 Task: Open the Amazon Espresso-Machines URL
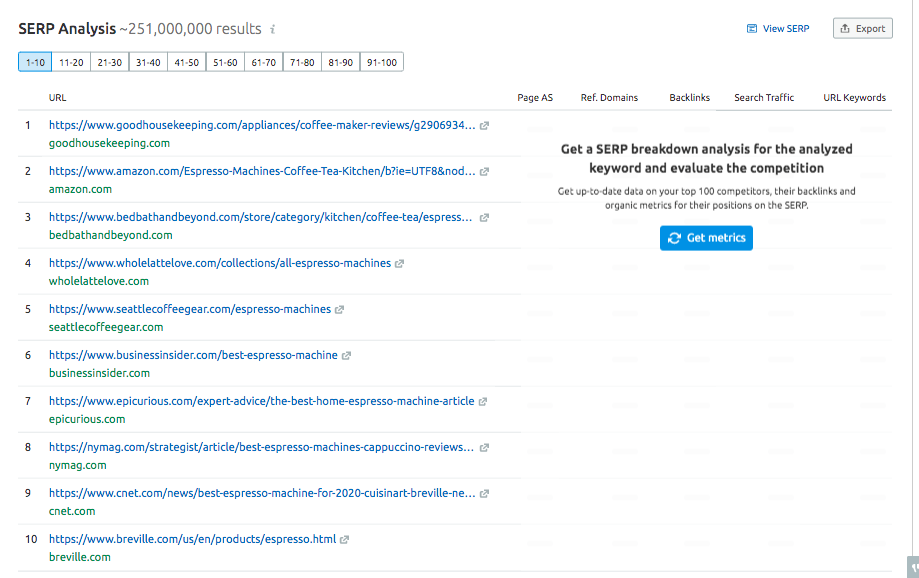point(262,171)
